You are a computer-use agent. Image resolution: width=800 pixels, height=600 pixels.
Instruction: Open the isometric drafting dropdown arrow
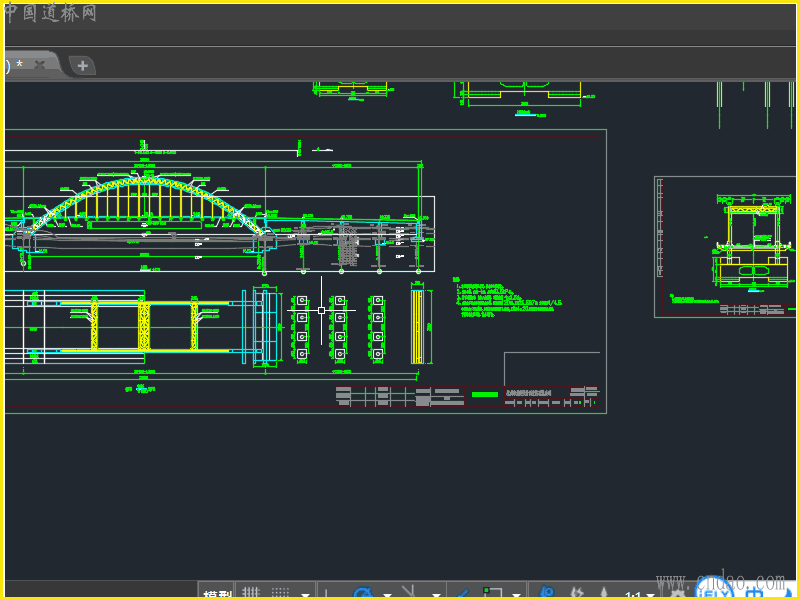click(x=436, y=595)
